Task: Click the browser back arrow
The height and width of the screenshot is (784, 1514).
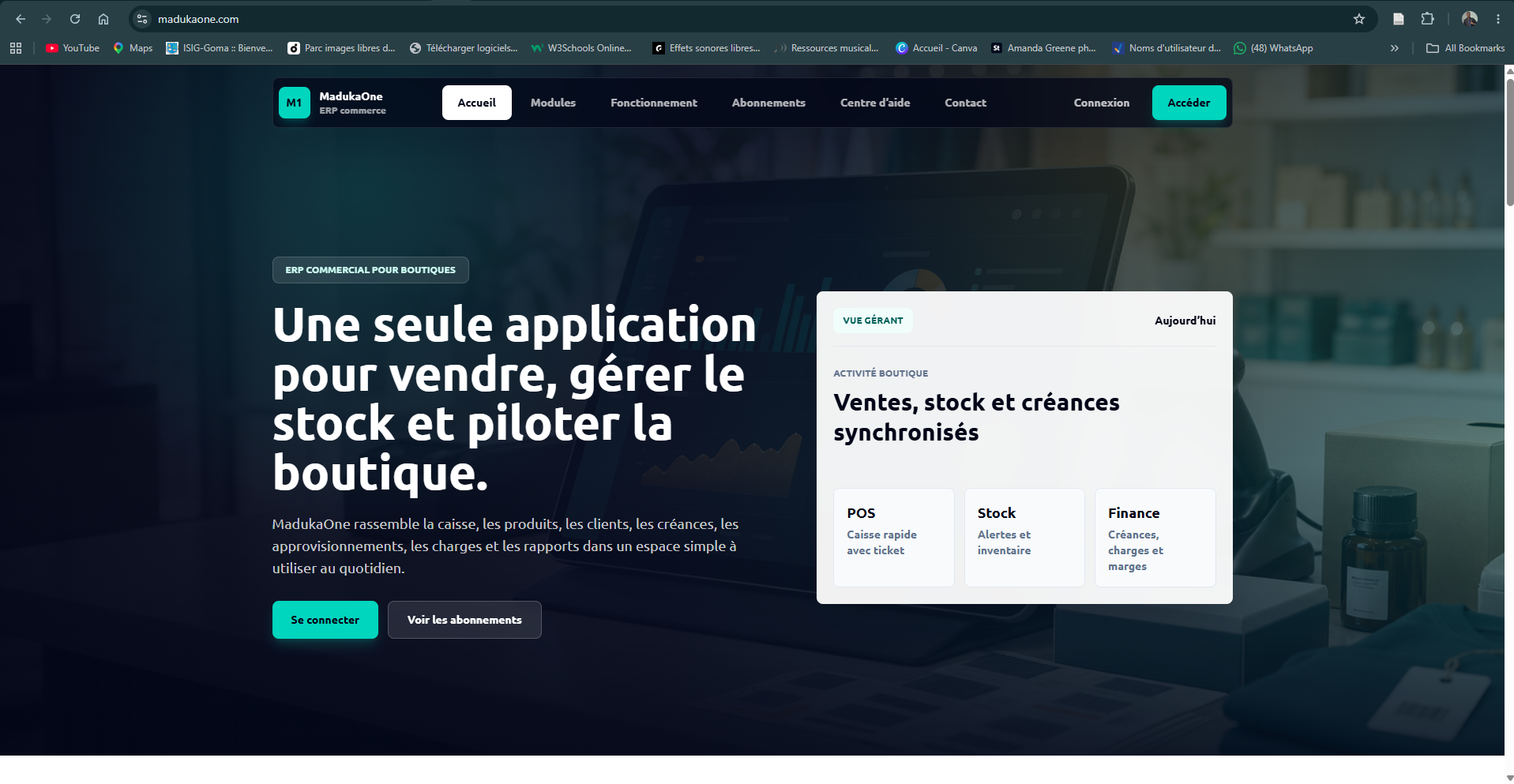Action: coord(21,19)
